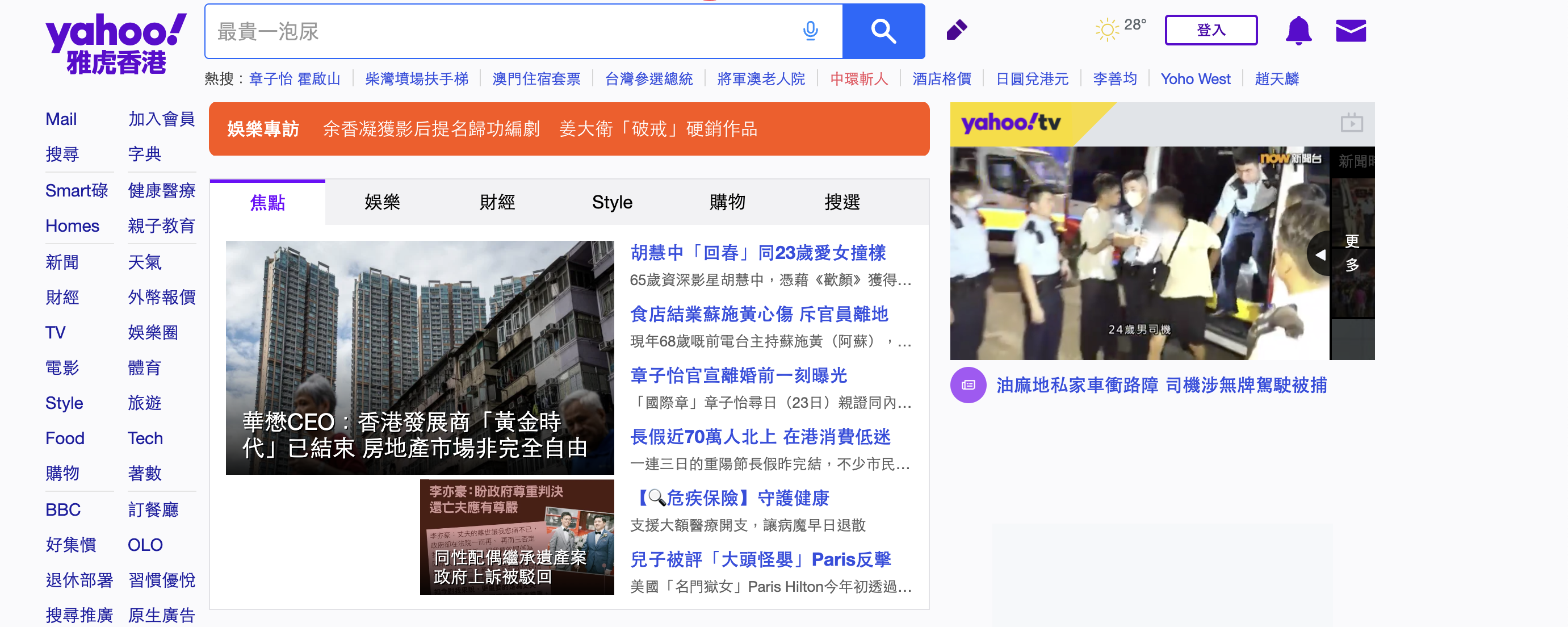Expand the 更多 video panel
Screen dimensions: 1568x627
(x=1352, y=253)
